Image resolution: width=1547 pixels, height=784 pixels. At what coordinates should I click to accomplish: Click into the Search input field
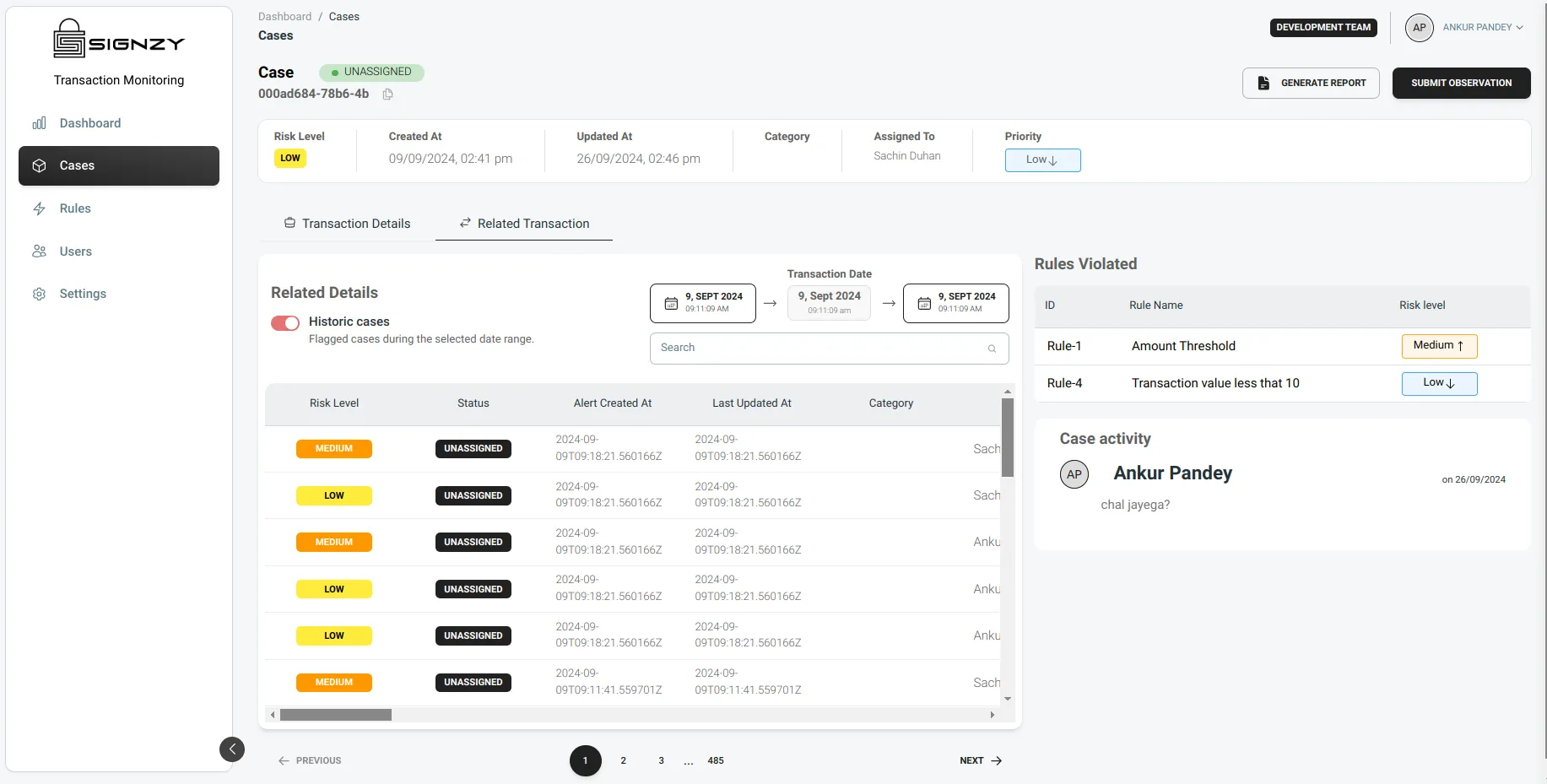pos(829,349)
